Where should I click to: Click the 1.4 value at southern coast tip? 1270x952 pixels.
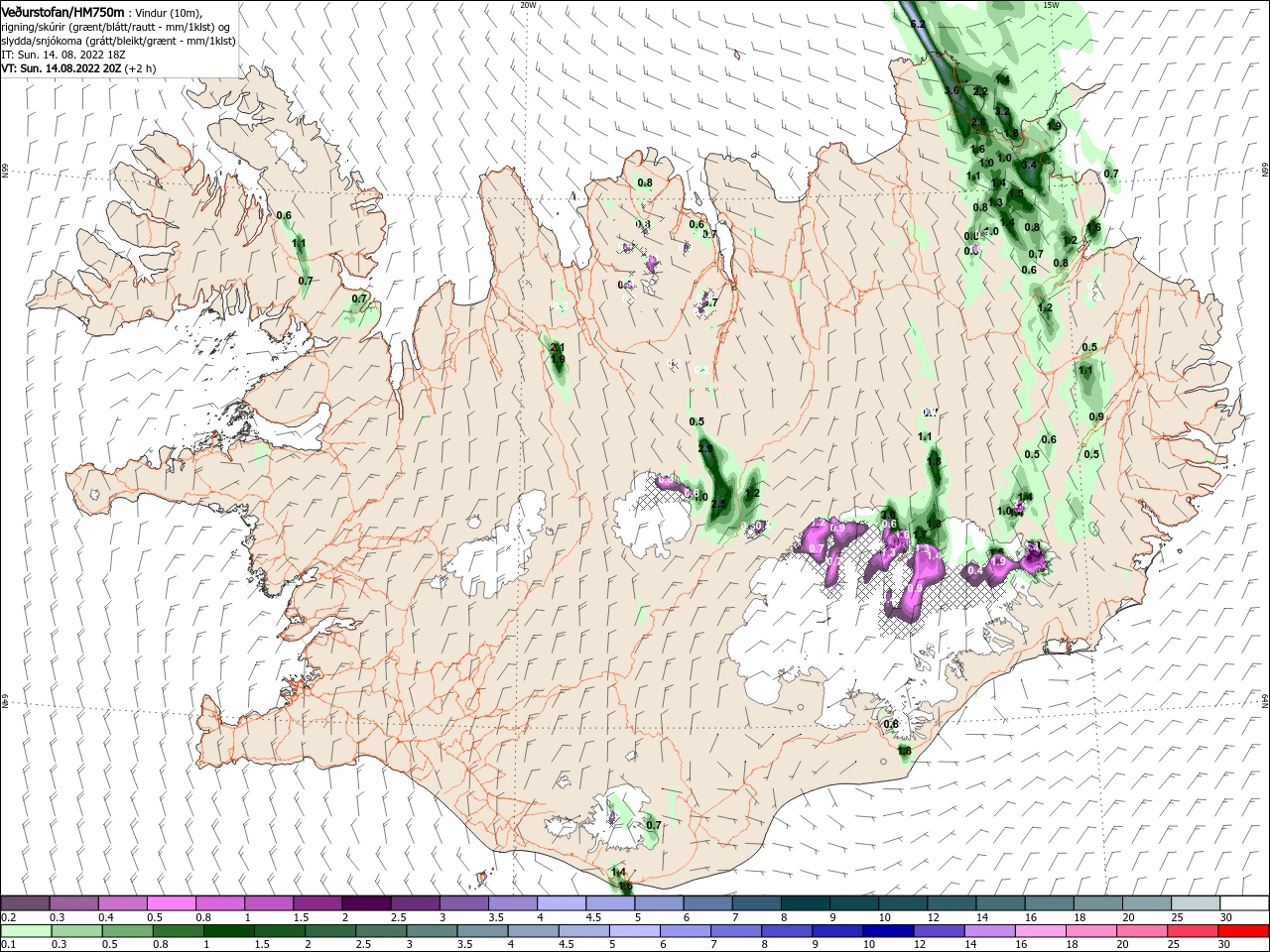click(618, 872)
